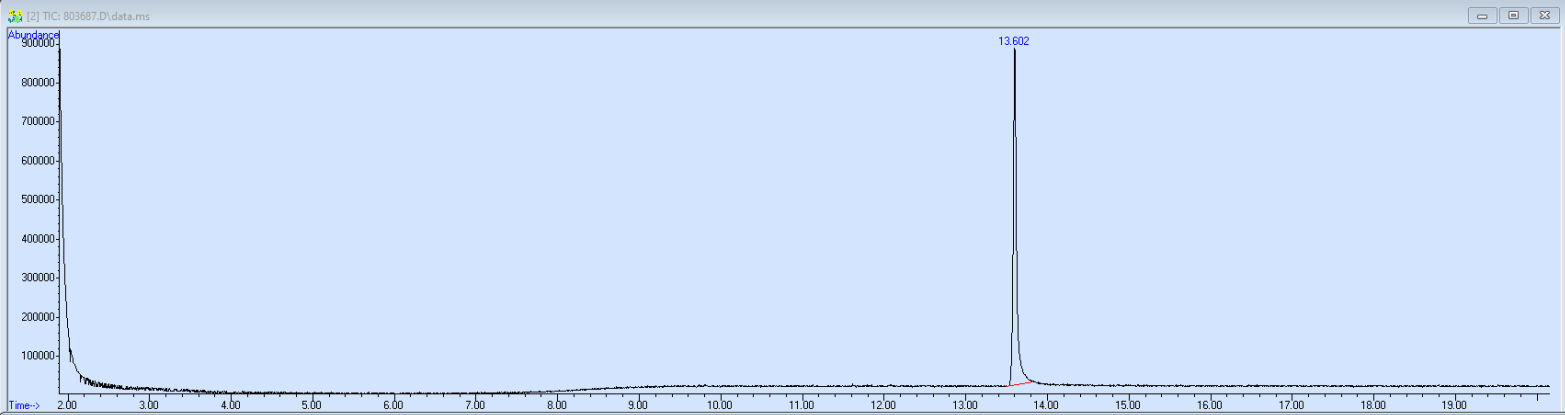Close the TIC chromatogram window
This screenshot has width=1565, height=415.
[1544, 15]
